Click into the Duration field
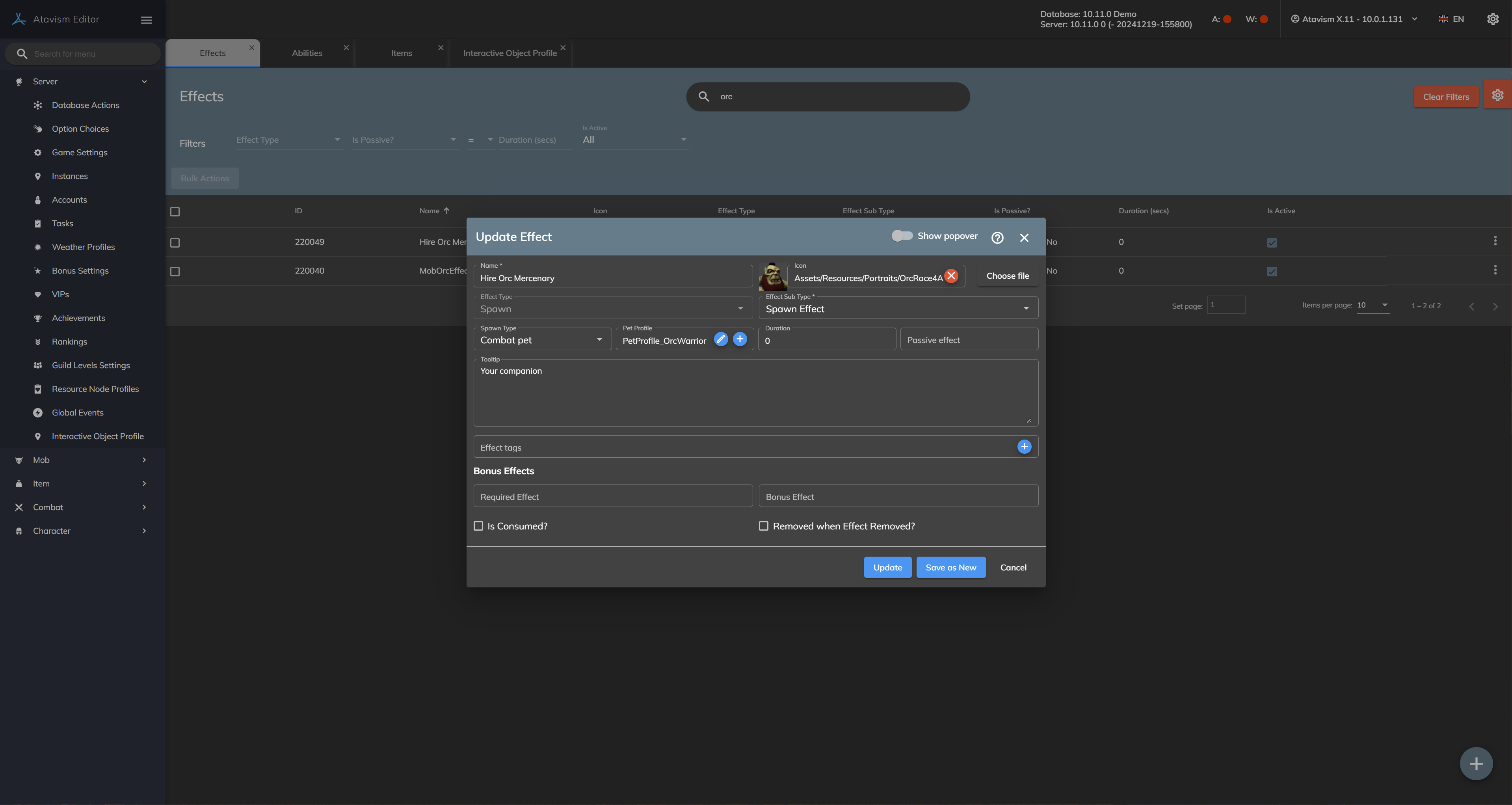This screenshot has width=1512, height=805. (826, 341)
